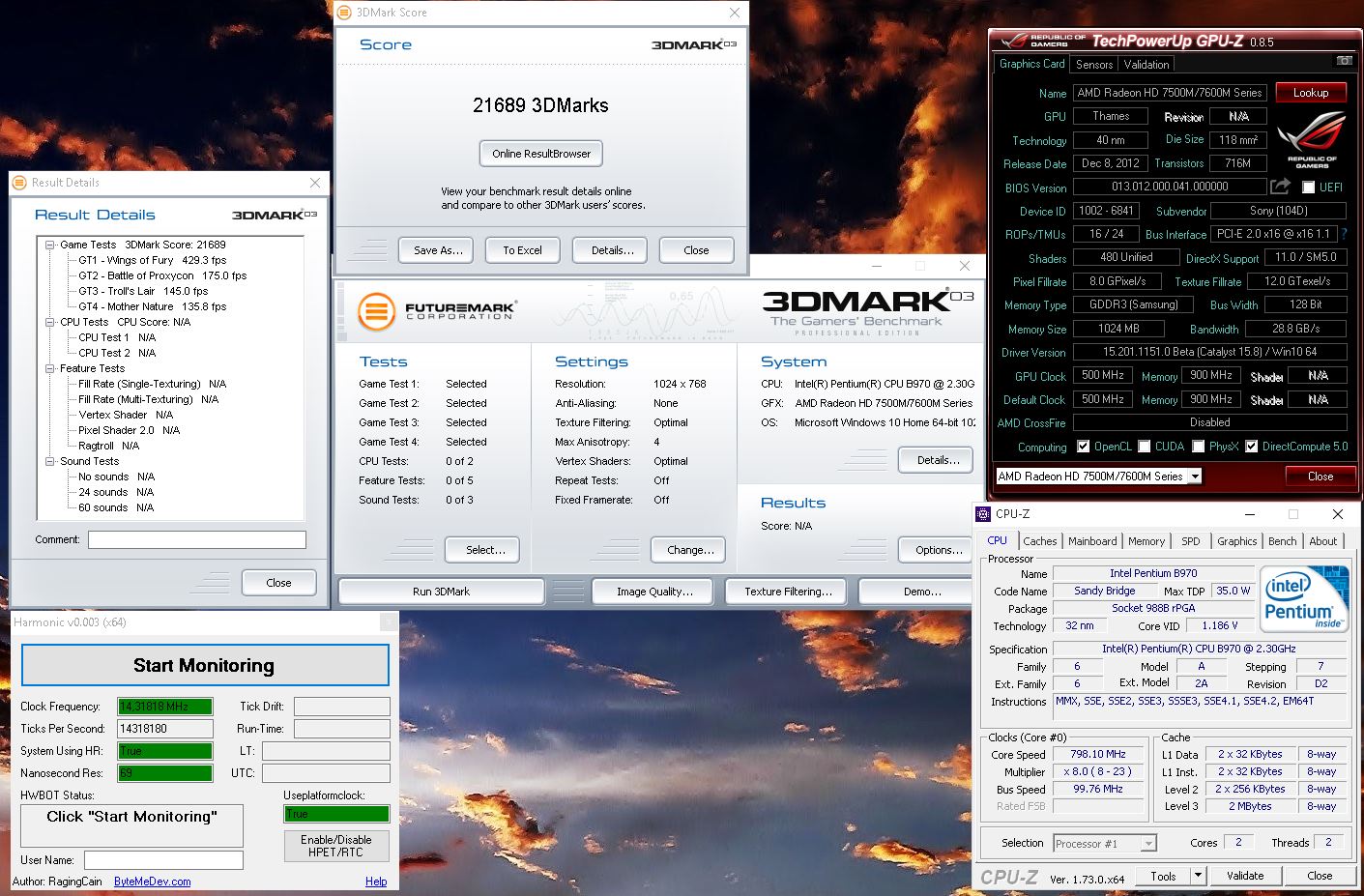This screenshot has height=896, width=1364.
Task: Click the Texture Filtering button in 3DMark03
Action: [x=788, y=592]
